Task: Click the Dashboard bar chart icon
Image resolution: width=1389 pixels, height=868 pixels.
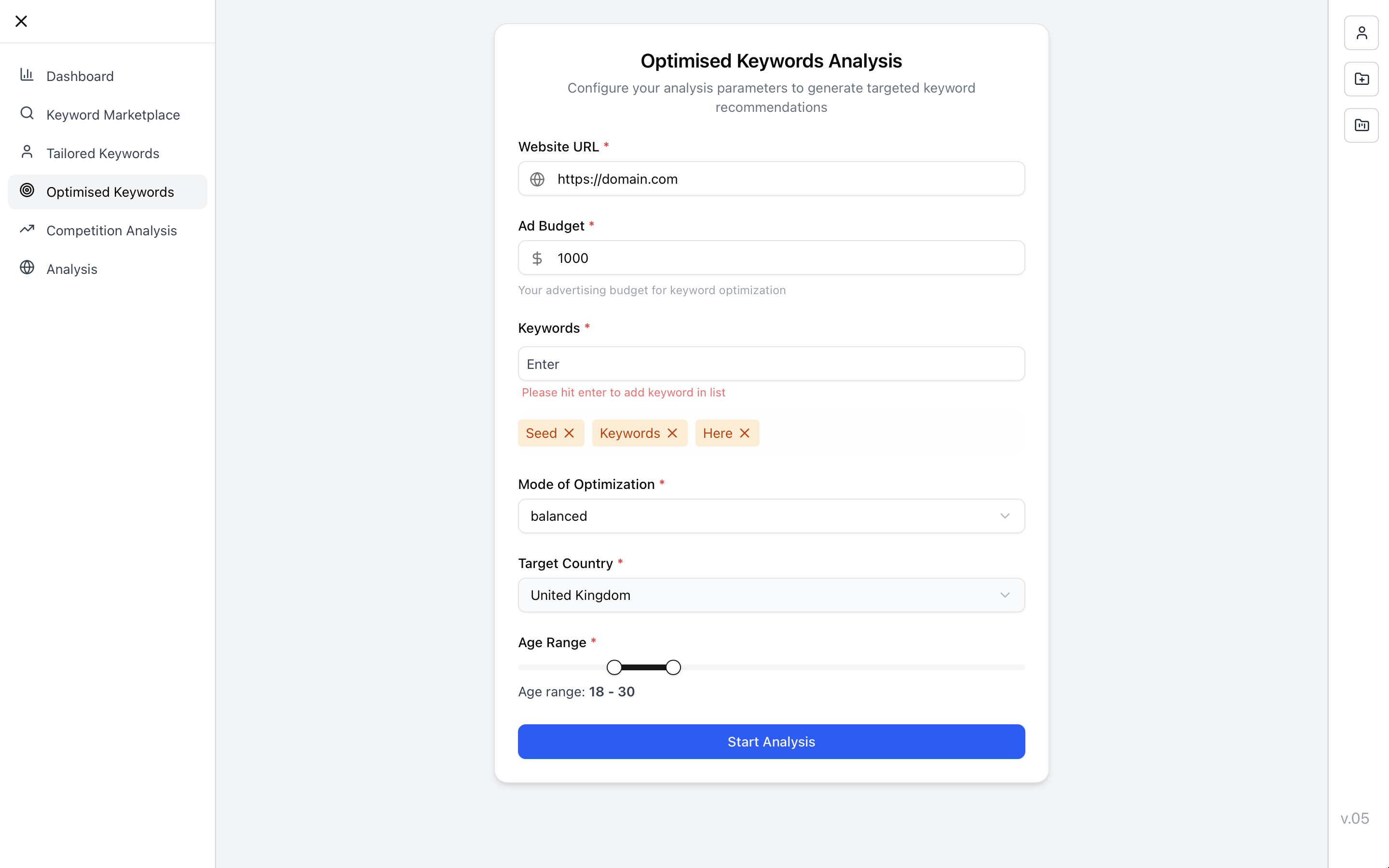Action: 27,75
